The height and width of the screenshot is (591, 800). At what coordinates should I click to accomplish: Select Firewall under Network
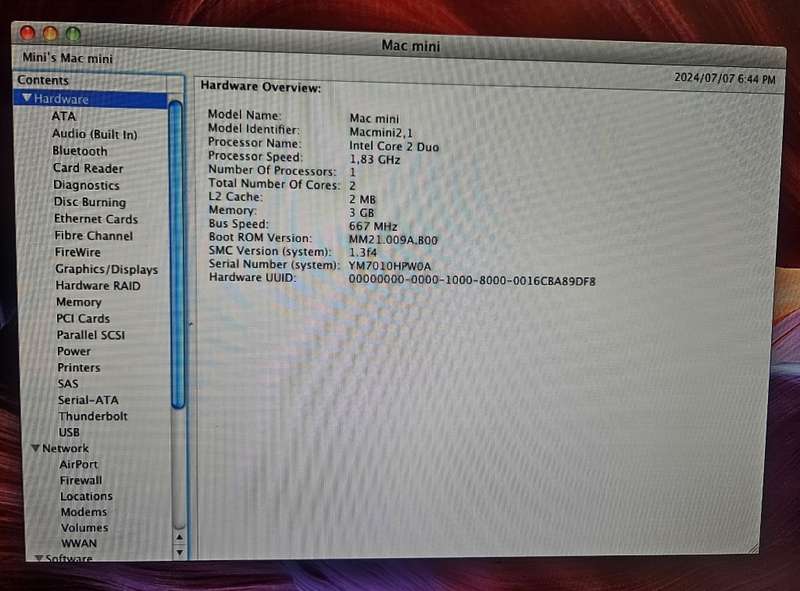tap(81, 480)
